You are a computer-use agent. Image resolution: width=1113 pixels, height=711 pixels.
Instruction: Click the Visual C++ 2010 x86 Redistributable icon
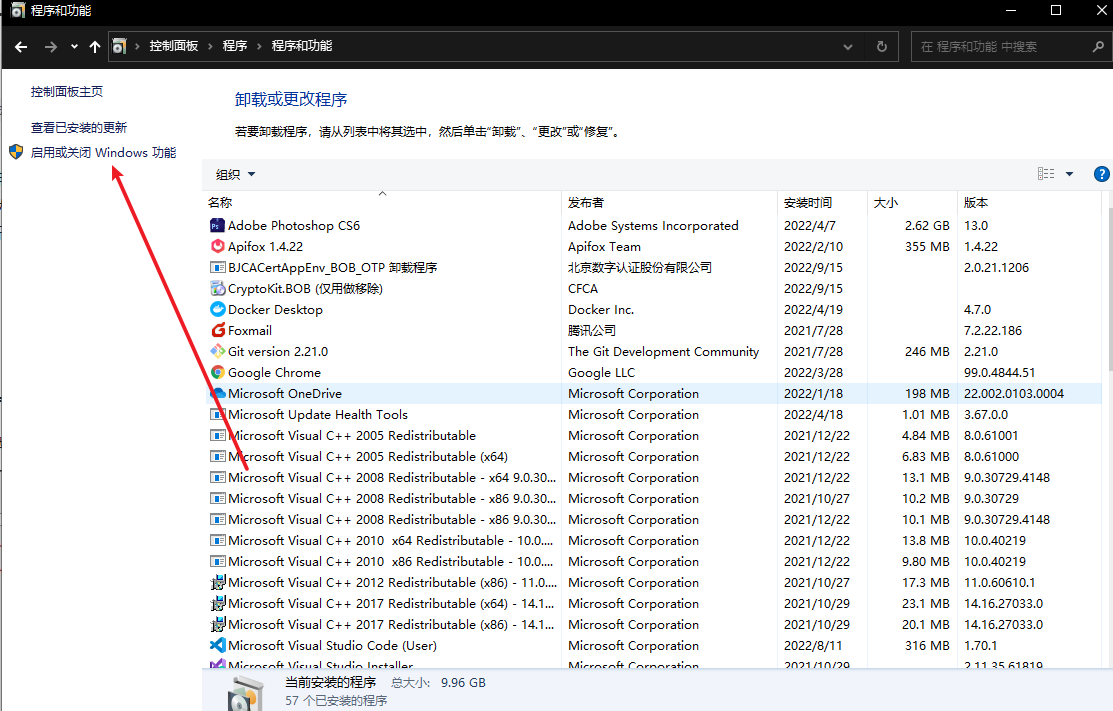tap(217, 561)
